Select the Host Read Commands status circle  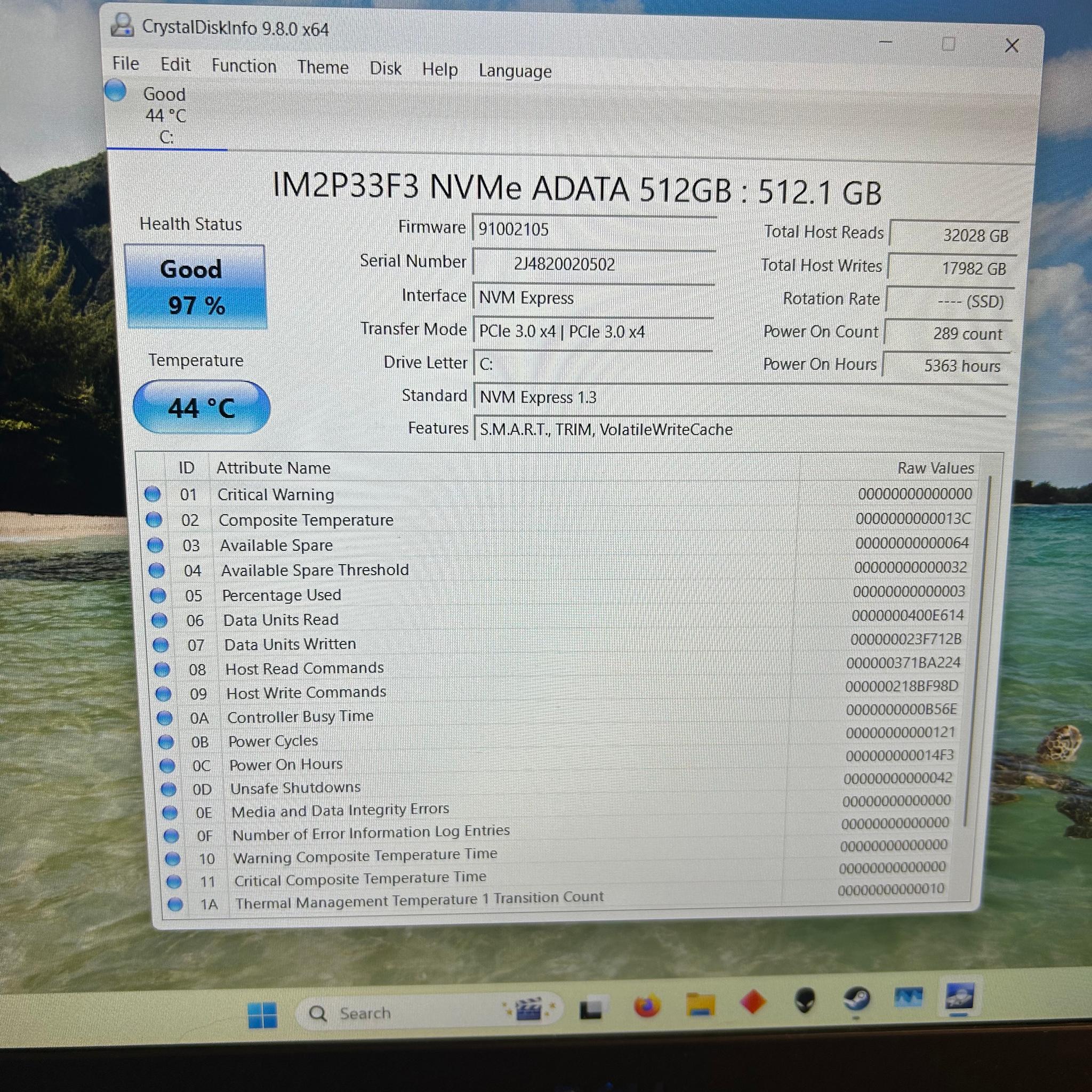pyautogui.click(x=162, y=670)
